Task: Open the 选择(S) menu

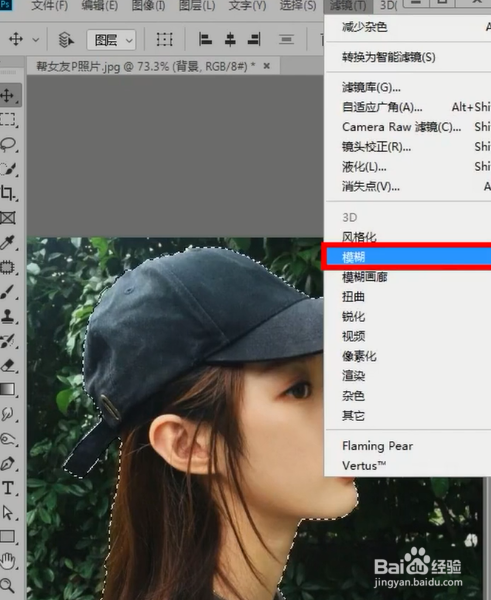Action: [298, 6]
